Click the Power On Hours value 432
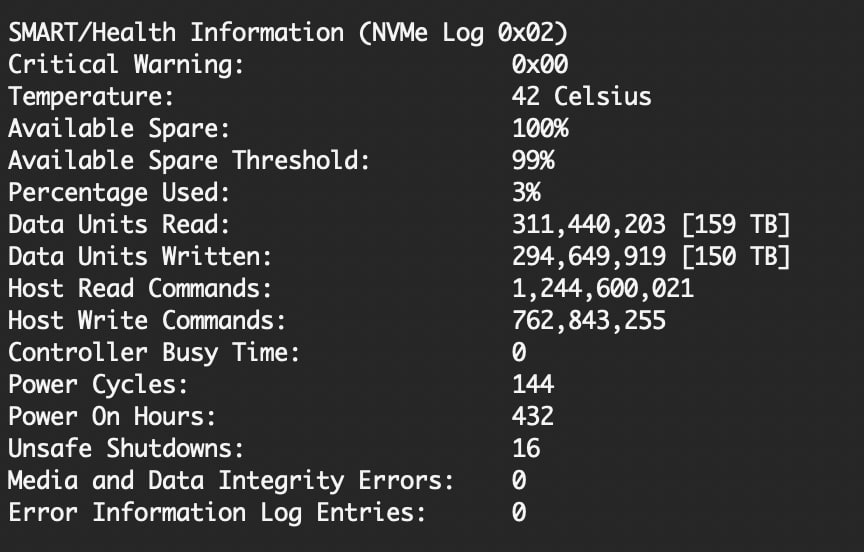Viewport: 864px width, 552px height. coord(533,417)
